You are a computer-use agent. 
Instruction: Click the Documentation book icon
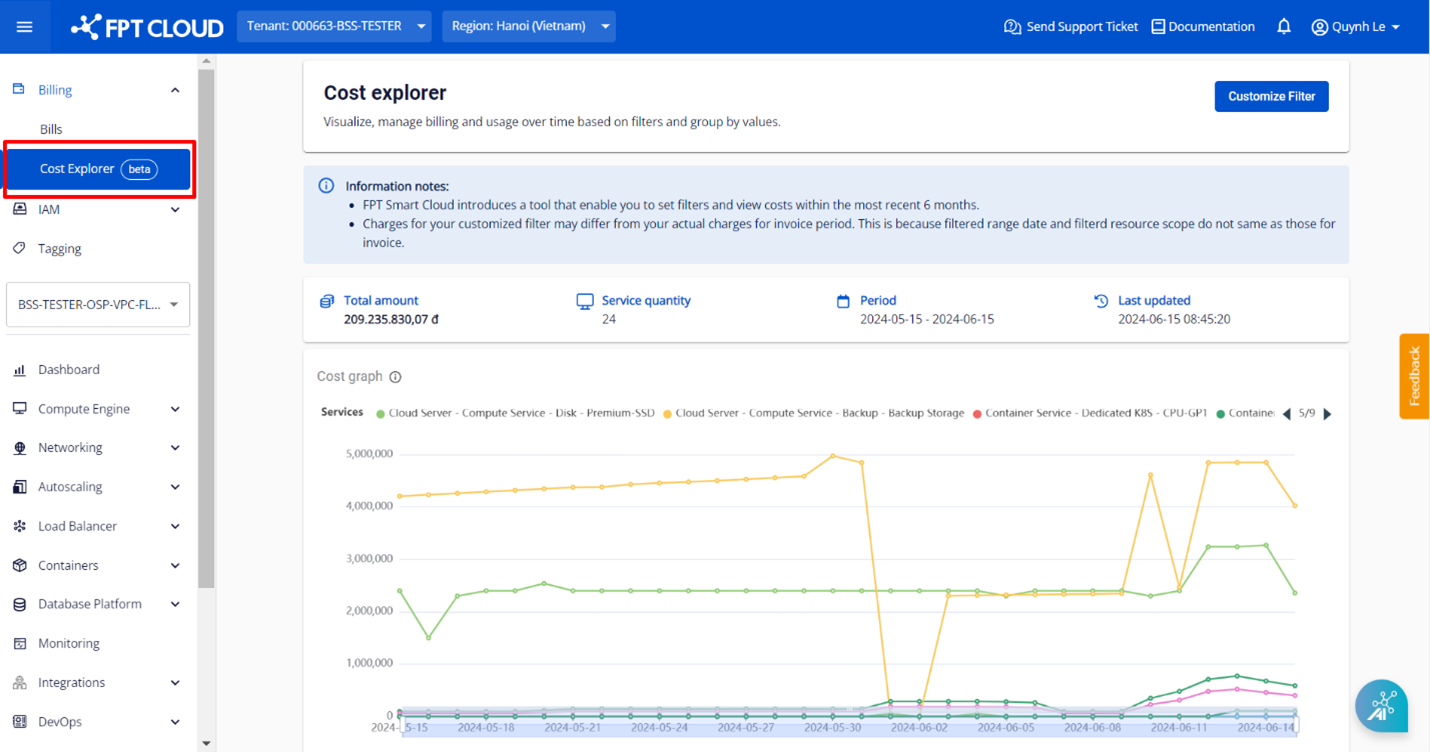click(1158, 27)
